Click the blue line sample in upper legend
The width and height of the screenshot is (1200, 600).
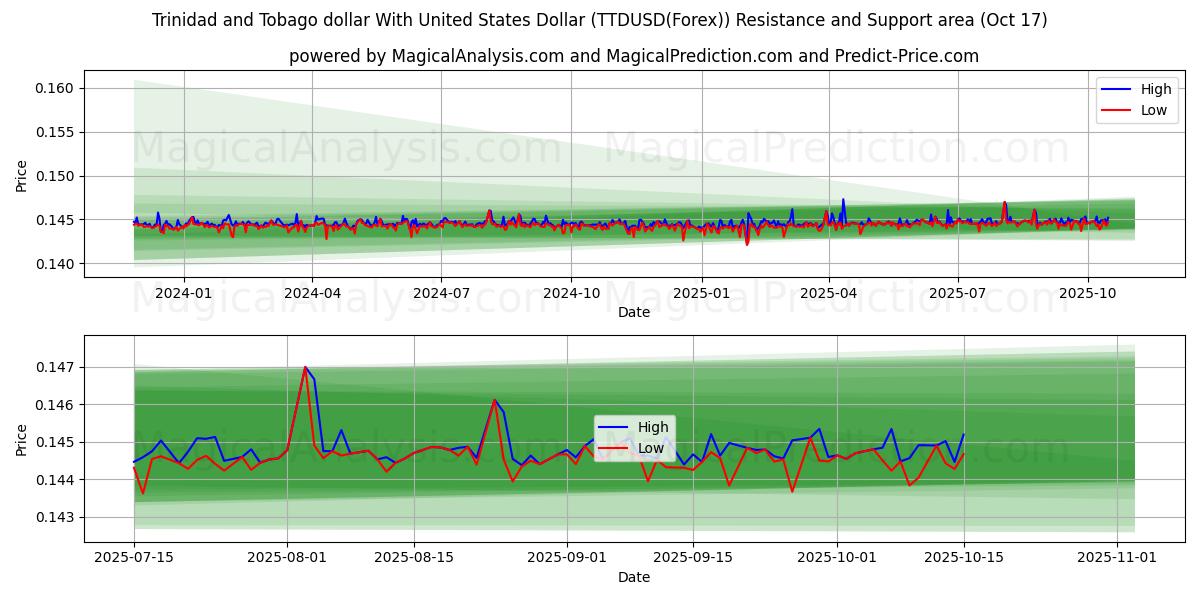pos(1116,89)
